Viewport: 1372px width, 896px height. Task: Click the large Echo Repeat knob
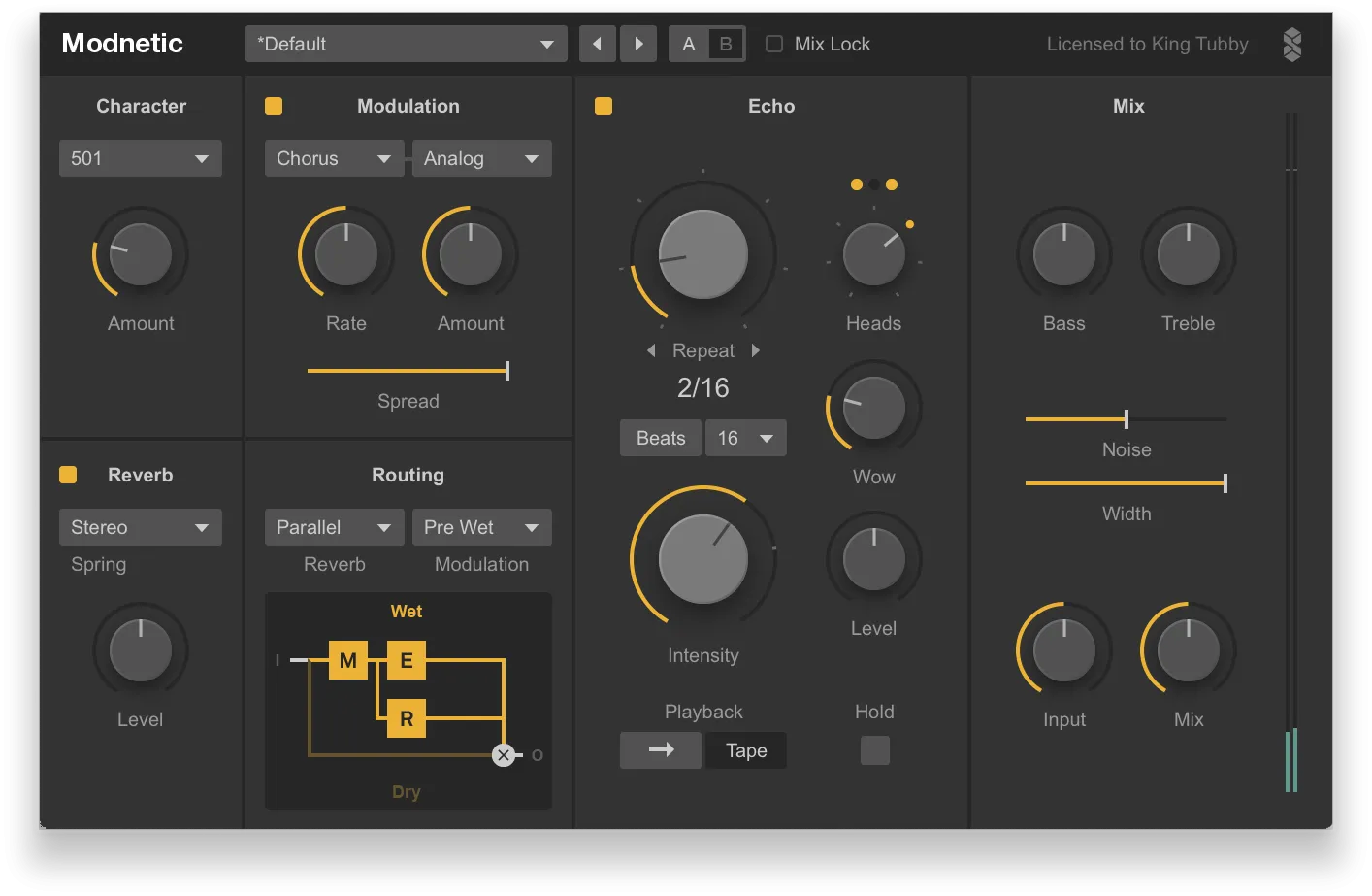[x=703, y=254]
